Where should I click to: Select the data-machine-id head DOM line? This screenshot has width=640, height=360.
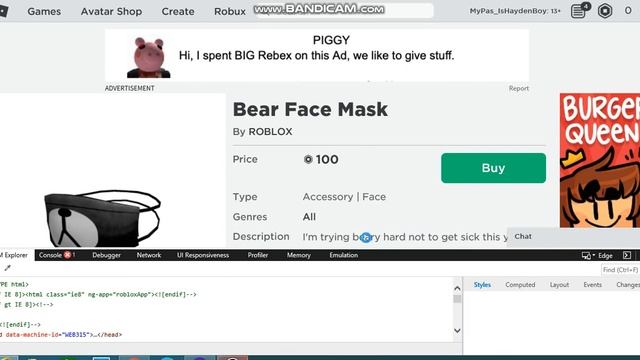coord(61,335)
